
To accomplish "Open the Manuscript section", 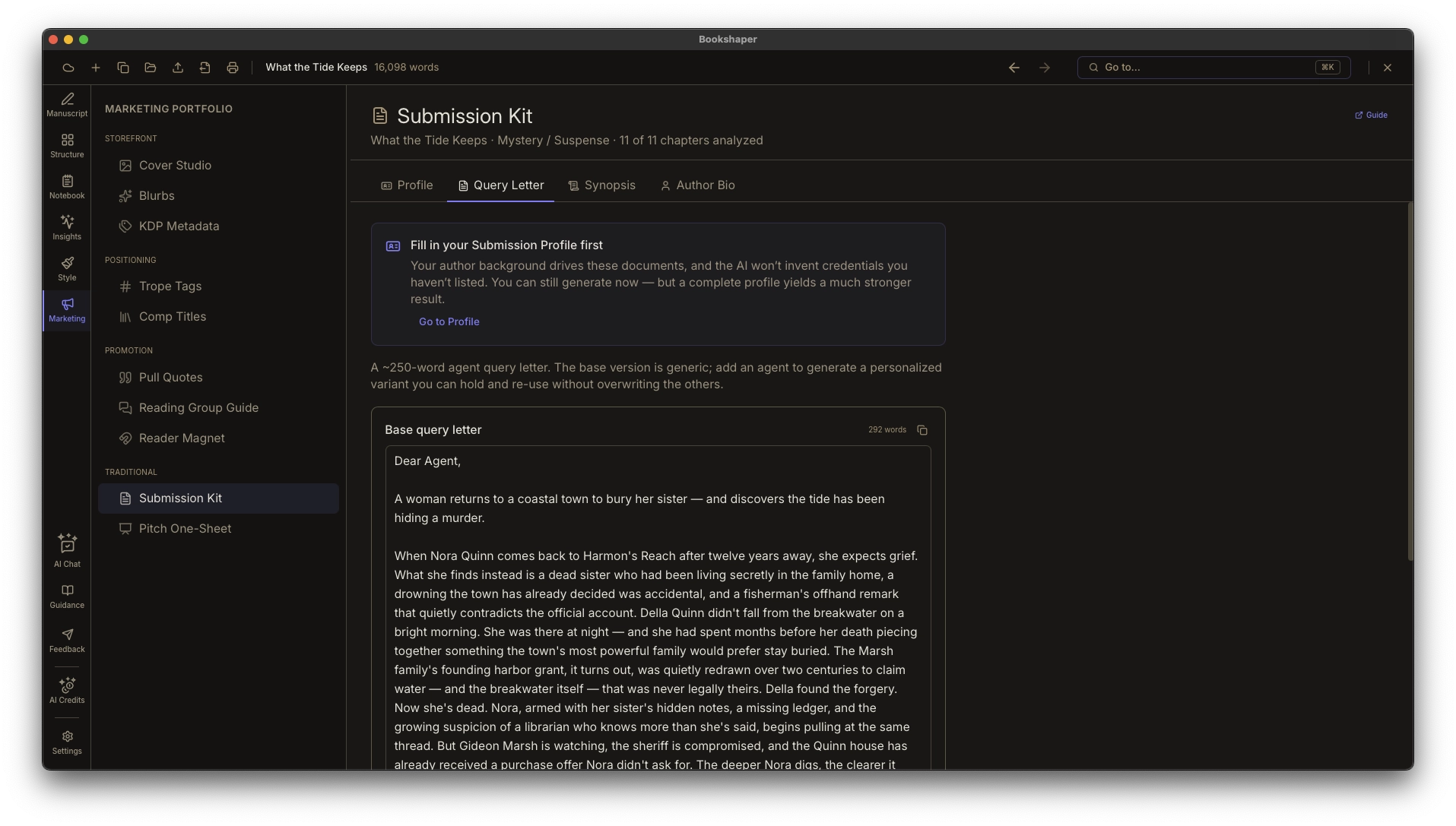I will [67, 105].
